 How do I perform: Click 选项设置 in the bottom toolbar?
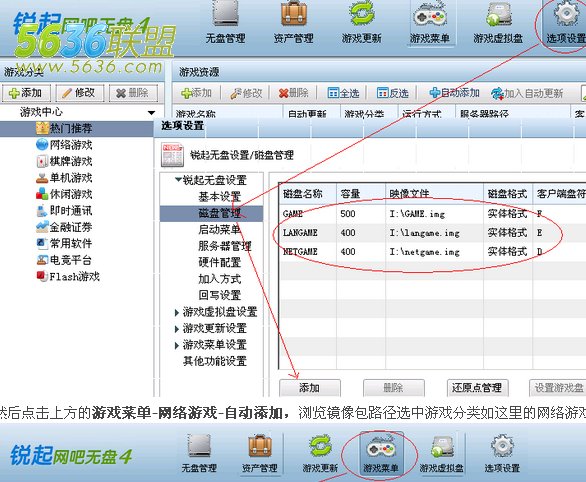point(502,454)
